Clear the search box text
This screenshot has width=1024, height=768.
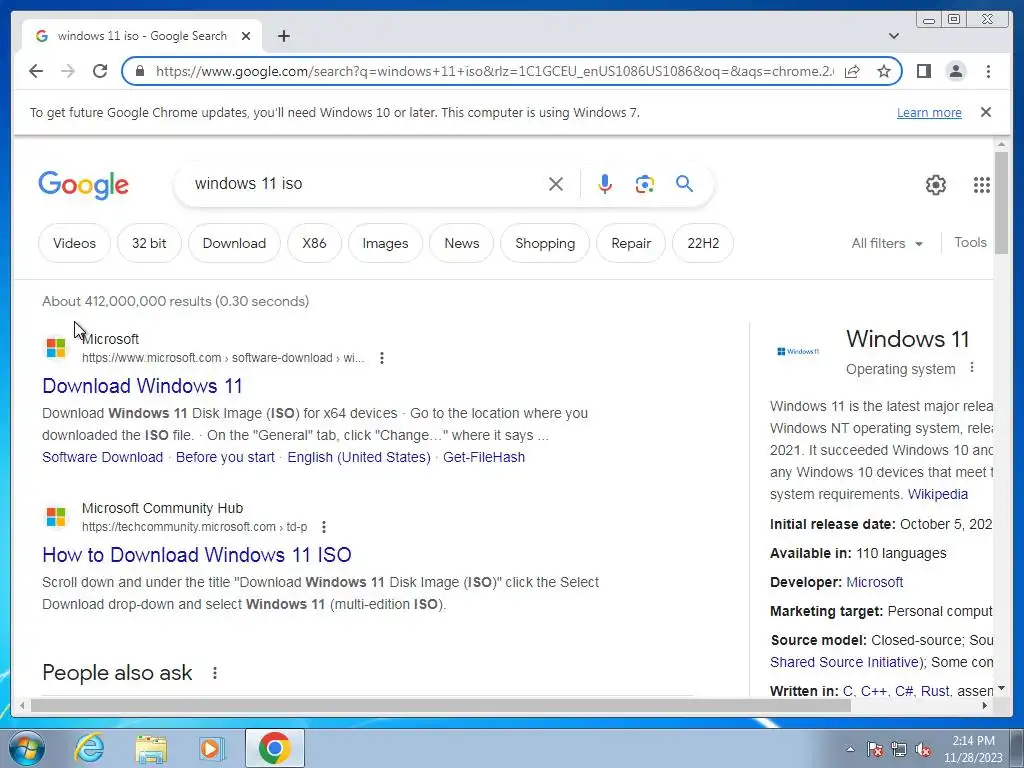click(556, 184)
